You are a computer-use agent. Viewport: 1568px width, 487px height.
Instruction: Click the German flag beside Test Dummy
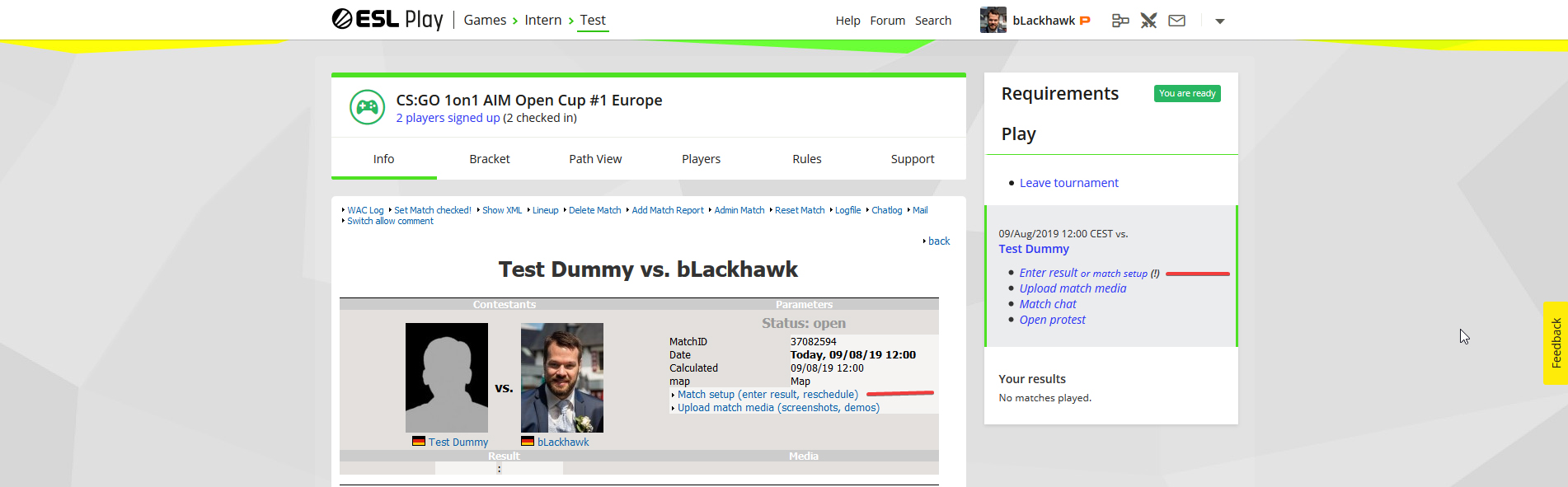click(419, 441)
